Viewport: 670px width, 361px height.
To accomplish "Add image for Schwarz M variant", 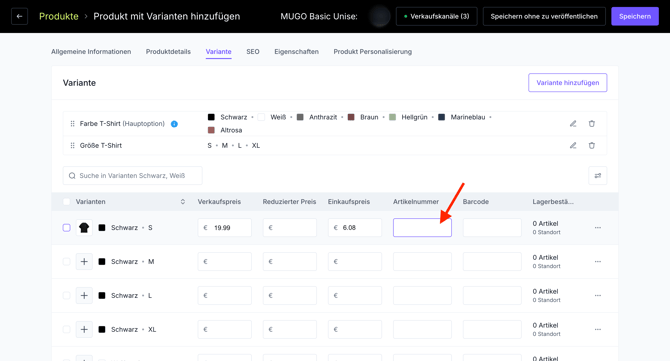I will [x=84, y=261].
